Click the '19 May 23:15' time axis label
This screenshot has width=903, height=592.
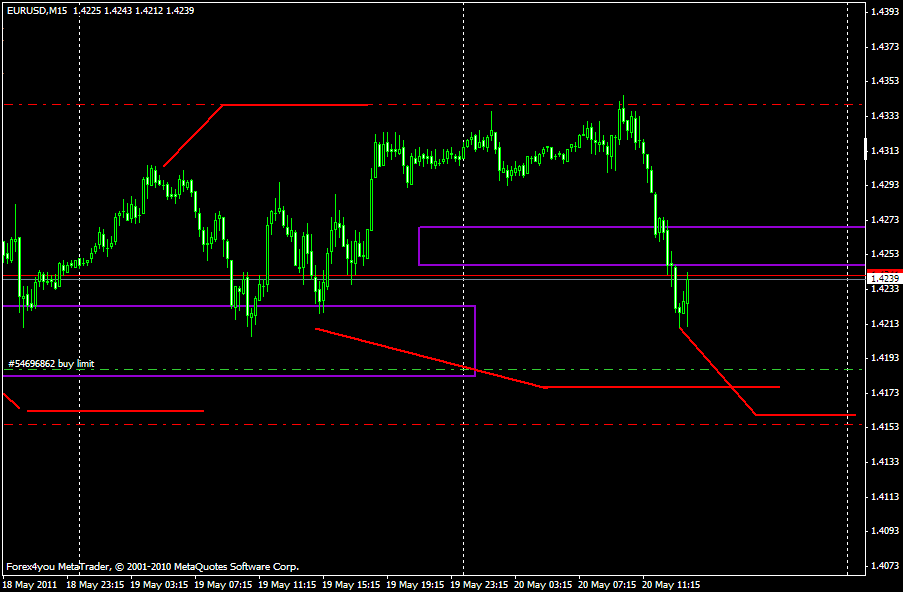479,585
